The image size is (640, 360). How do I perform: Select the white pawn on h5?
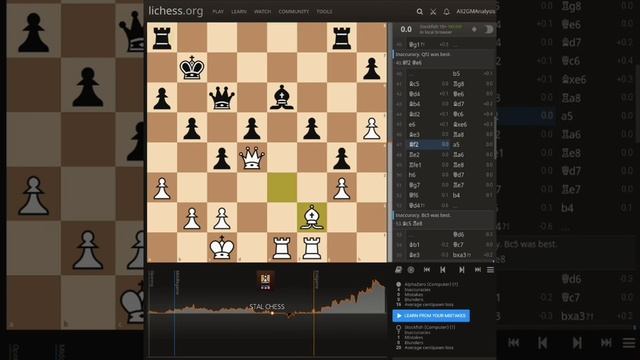[x=372, y=128]
